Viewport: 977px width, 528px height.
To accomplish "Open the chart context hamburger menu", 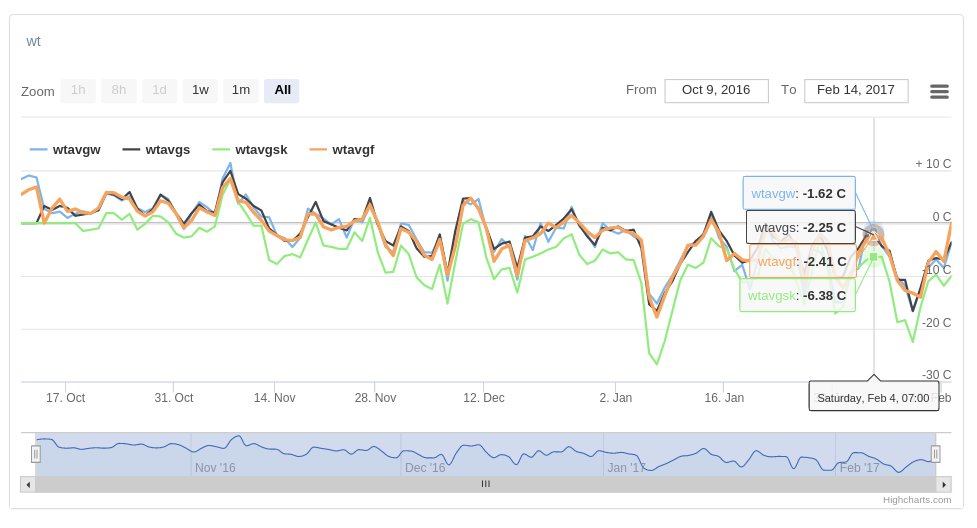I will click(x=939, y=91).
